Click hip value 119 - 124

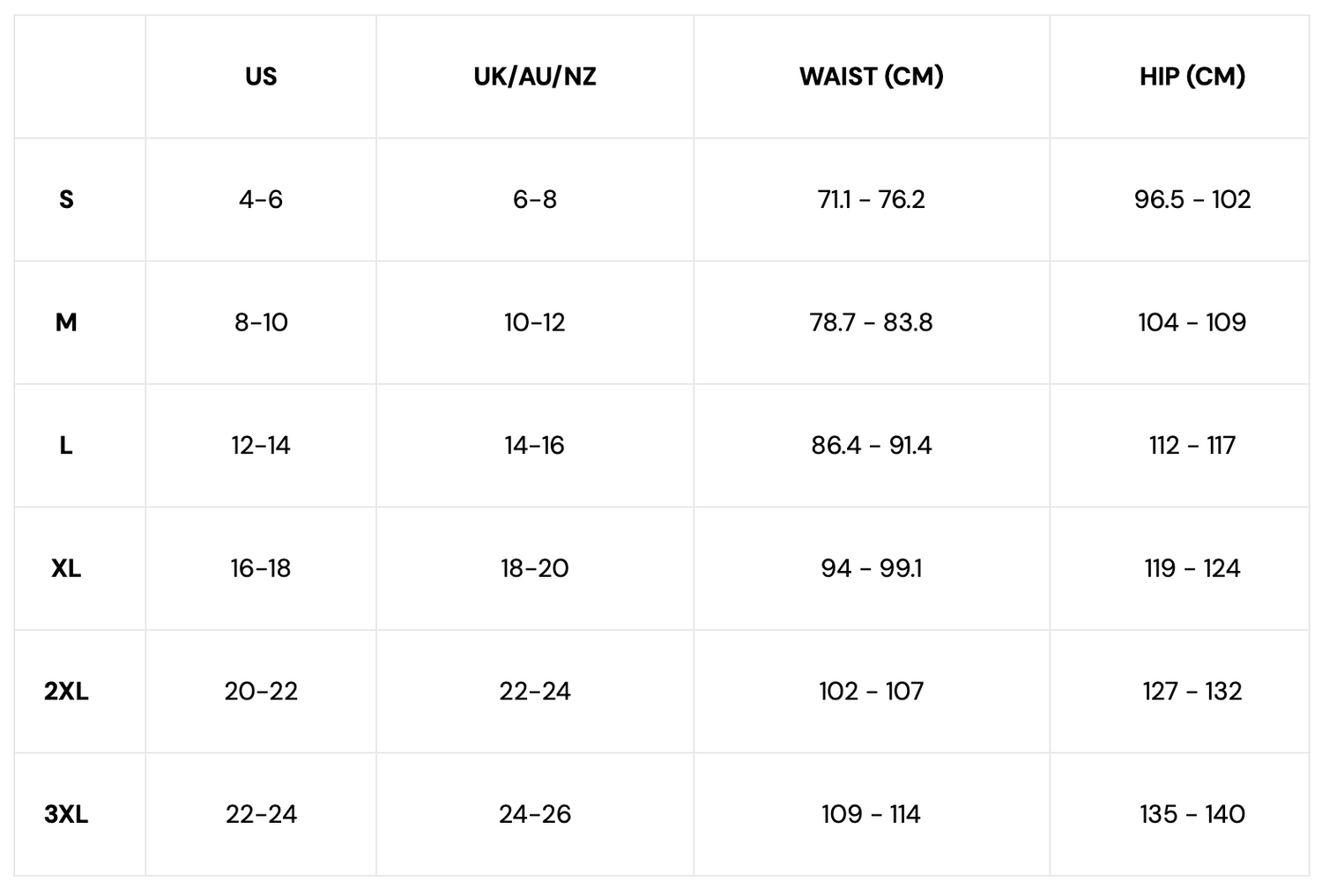1192,568
